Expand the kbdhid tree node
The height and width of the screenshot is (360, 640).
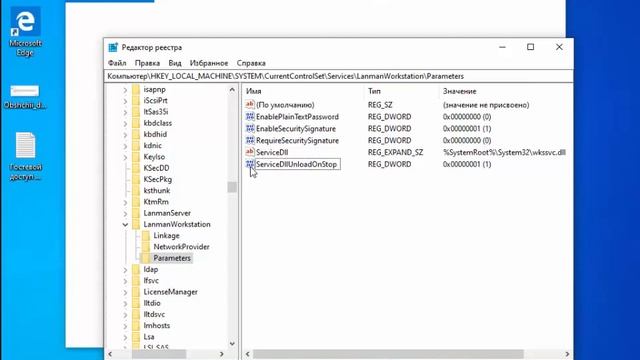coord(125,134)
